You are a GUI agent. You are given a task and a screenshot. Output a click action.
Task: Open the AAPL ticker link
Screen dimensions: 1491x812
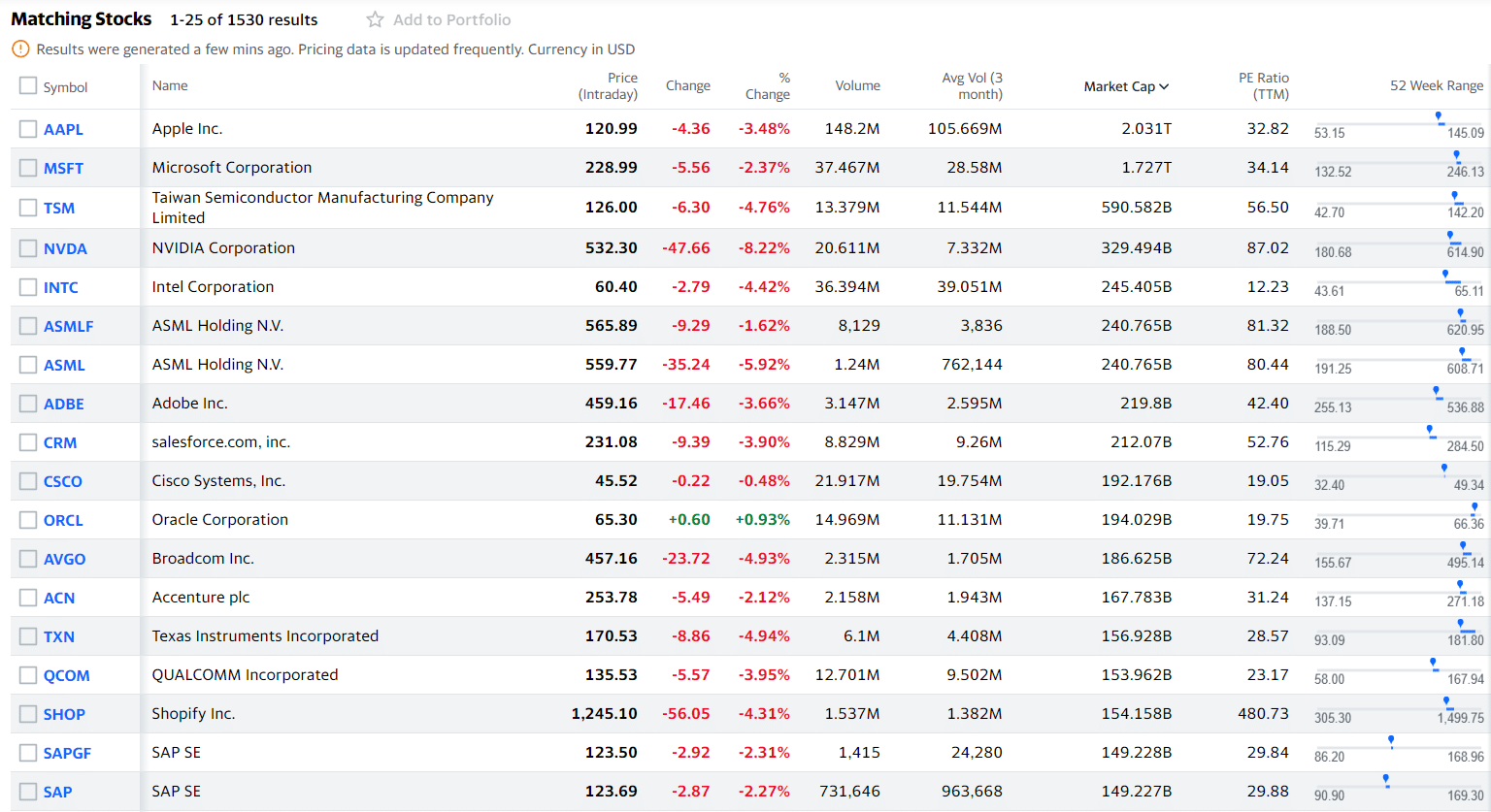pos(63,129)
